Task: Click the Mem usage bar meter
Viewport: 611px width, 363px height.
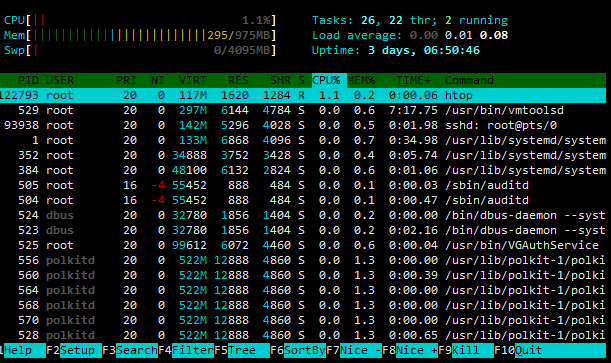Action: tap(140, 35)
